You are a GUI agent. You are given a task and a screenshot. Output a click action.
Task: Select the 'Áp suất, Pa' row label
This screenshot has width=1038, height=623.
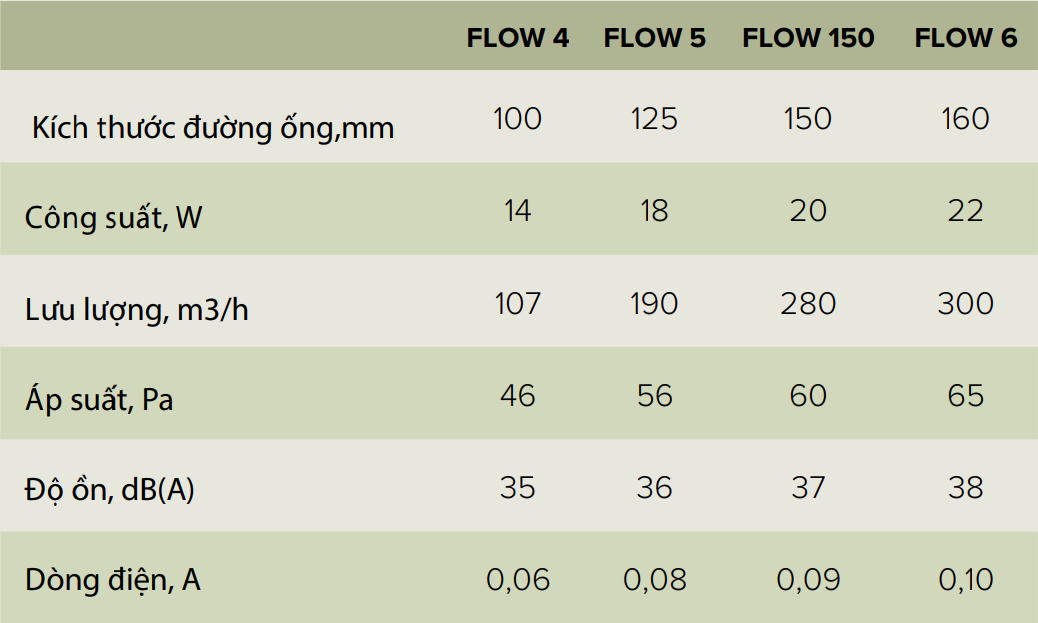point(99,401)
